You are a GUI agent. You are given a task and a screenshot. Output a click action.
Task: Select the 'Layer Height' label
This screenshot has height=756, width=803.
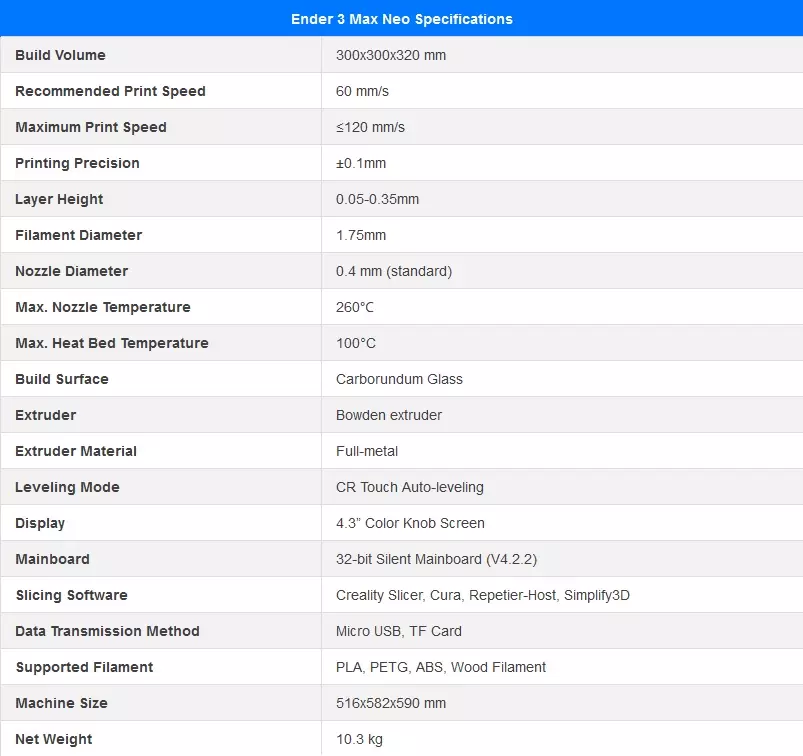click(59, 199)
